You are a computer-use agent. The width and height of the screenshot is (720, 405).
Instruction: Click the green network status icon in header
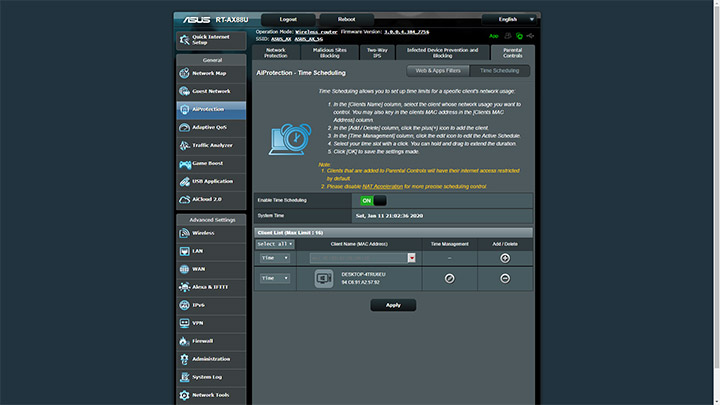519,36
